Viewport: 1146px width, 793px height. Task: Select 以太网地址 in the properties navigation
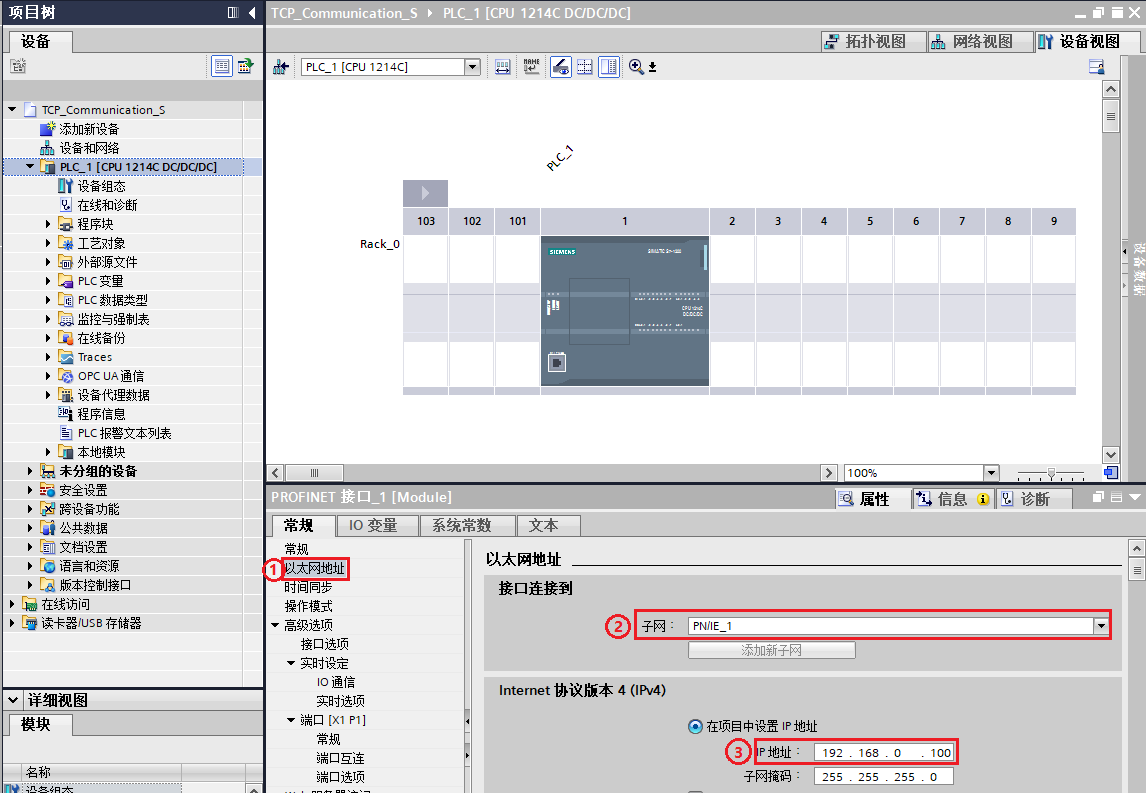314,568
